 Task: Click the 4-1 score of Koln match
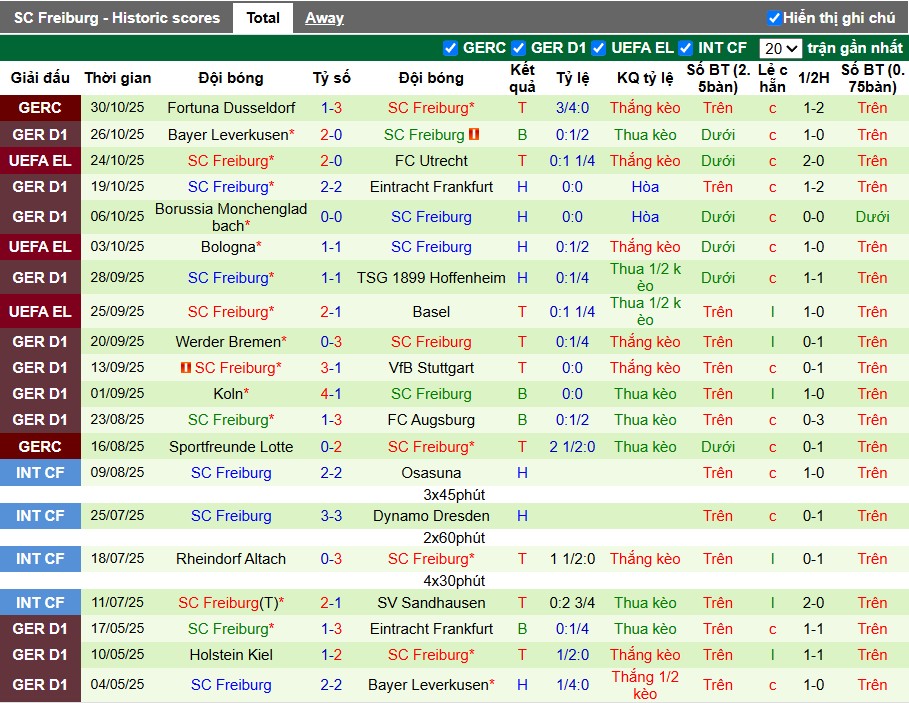(331, 394)
